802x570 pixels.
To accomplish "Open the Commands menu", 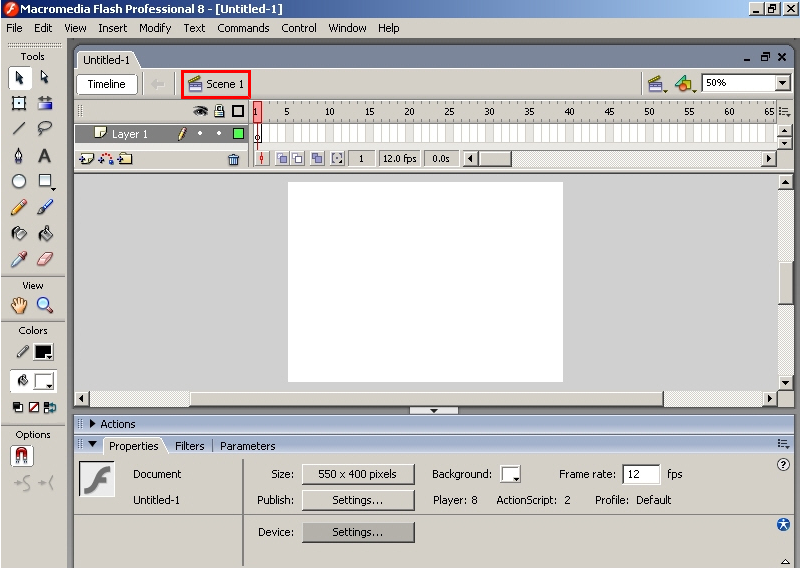I will point(243,28).
